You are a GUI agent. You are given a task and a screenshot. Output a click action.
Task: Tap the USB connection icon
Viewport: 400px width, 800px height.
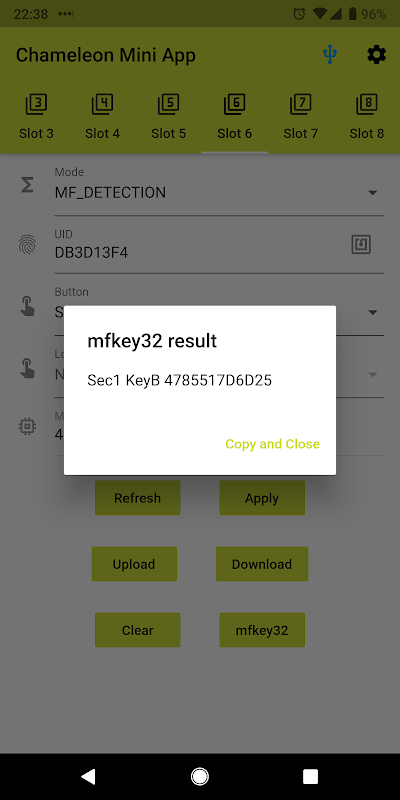(330, 55)
